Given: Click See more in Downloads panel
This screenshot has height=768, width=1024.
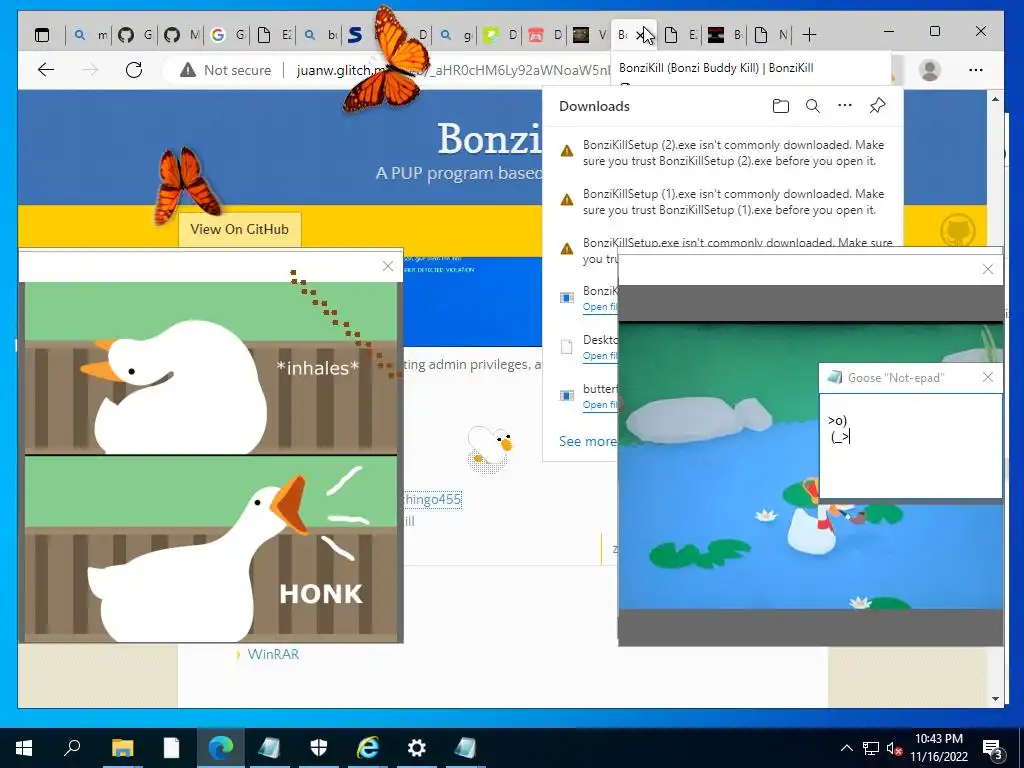Looking at the screenshot, I should pyautogui.click(x=587, y=441).
